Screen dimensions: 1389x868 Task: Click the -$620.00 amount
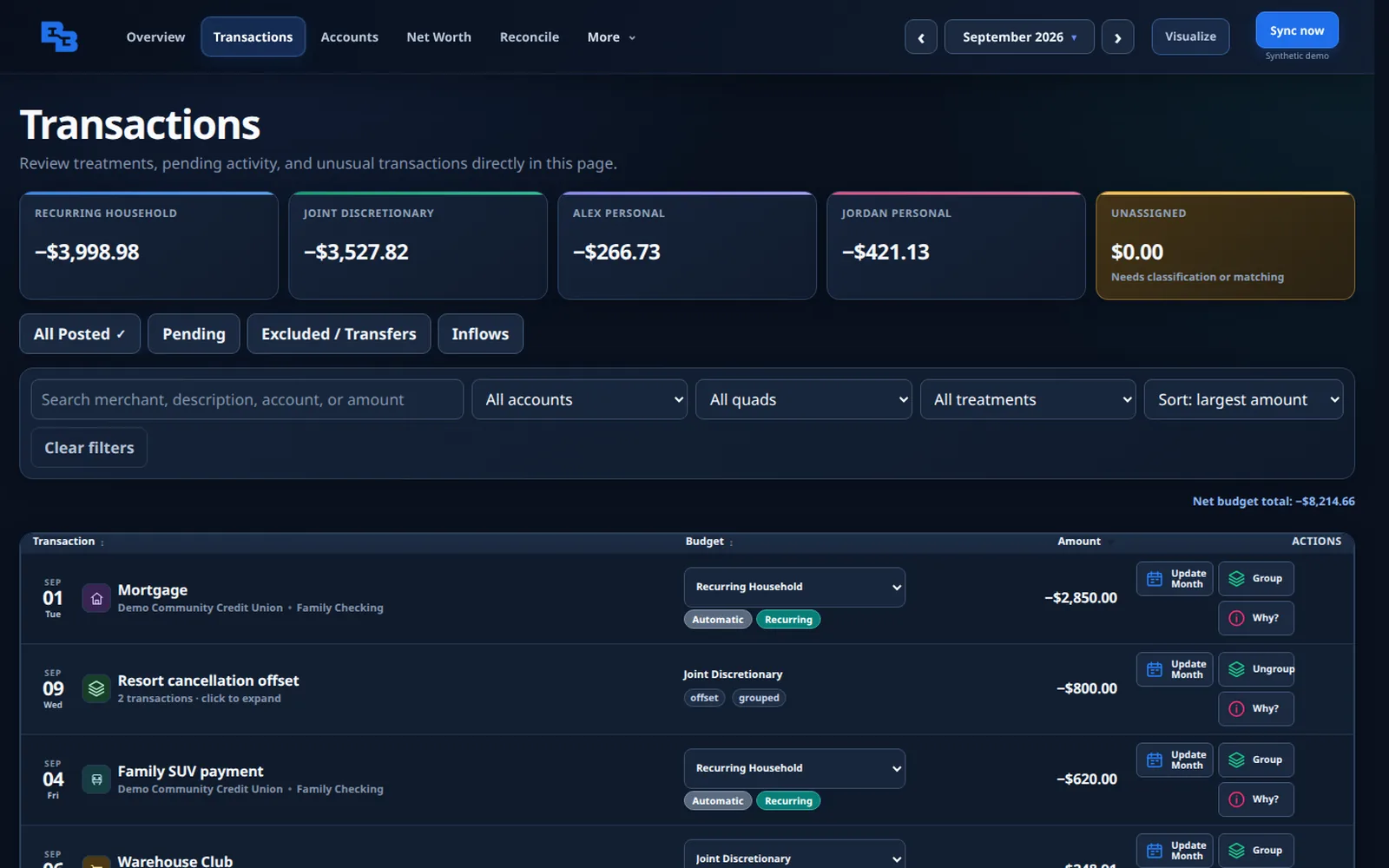pos(1087,779)
